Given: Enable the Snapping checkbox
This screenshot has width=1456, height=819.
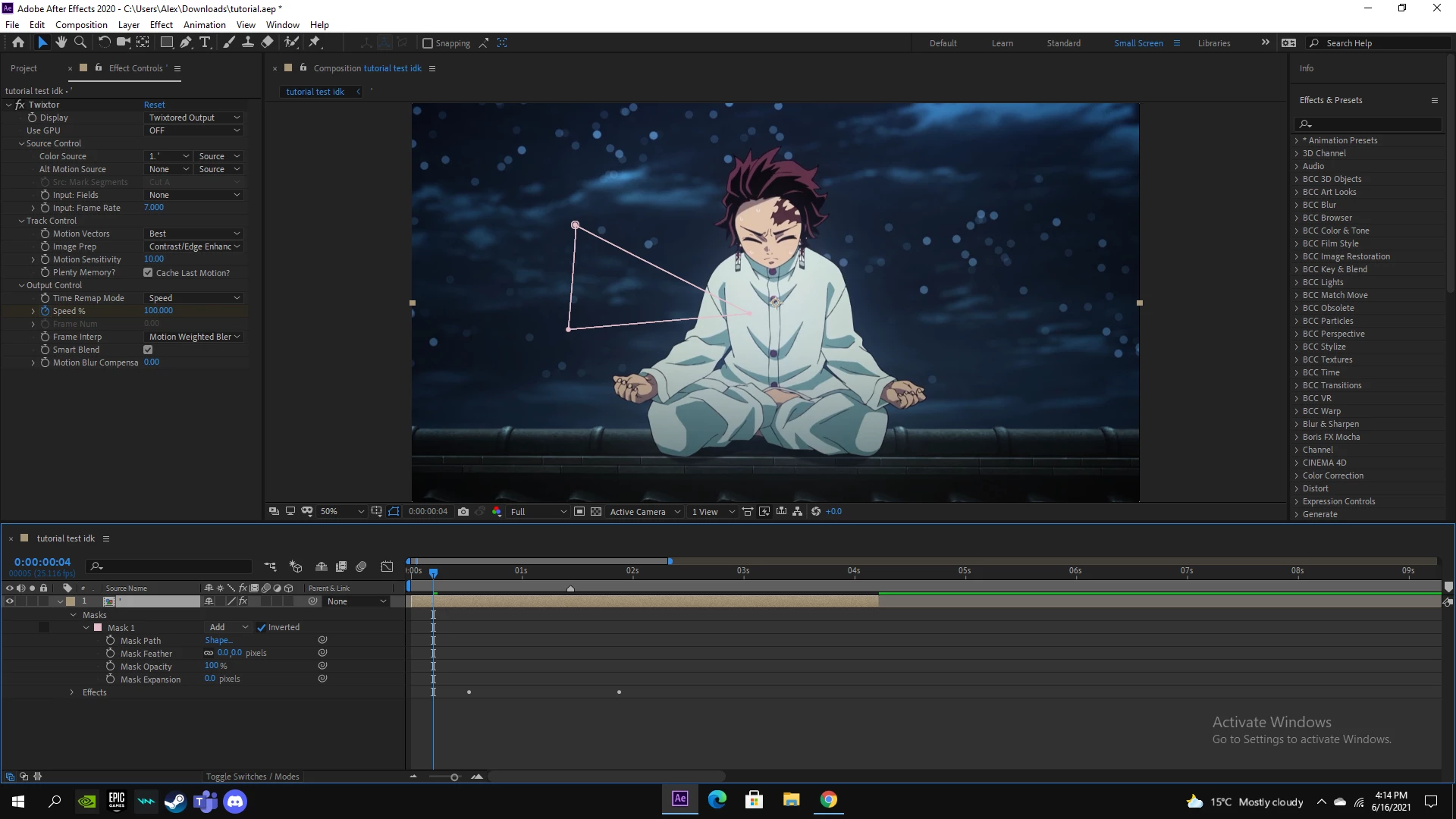Looking at the screenshot, I should [x=428, y=43].
